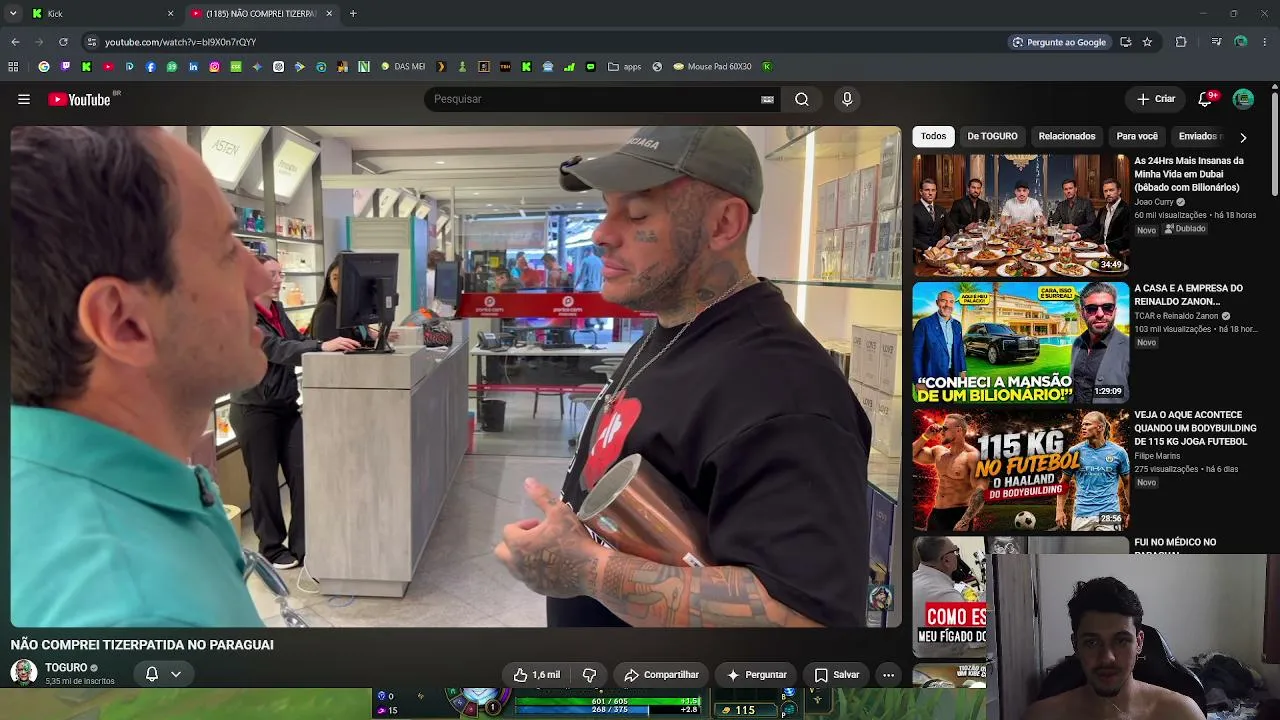Screen dimensions: 1280x720
Task: Click the Criar button
Action: tap(1156, 99)
